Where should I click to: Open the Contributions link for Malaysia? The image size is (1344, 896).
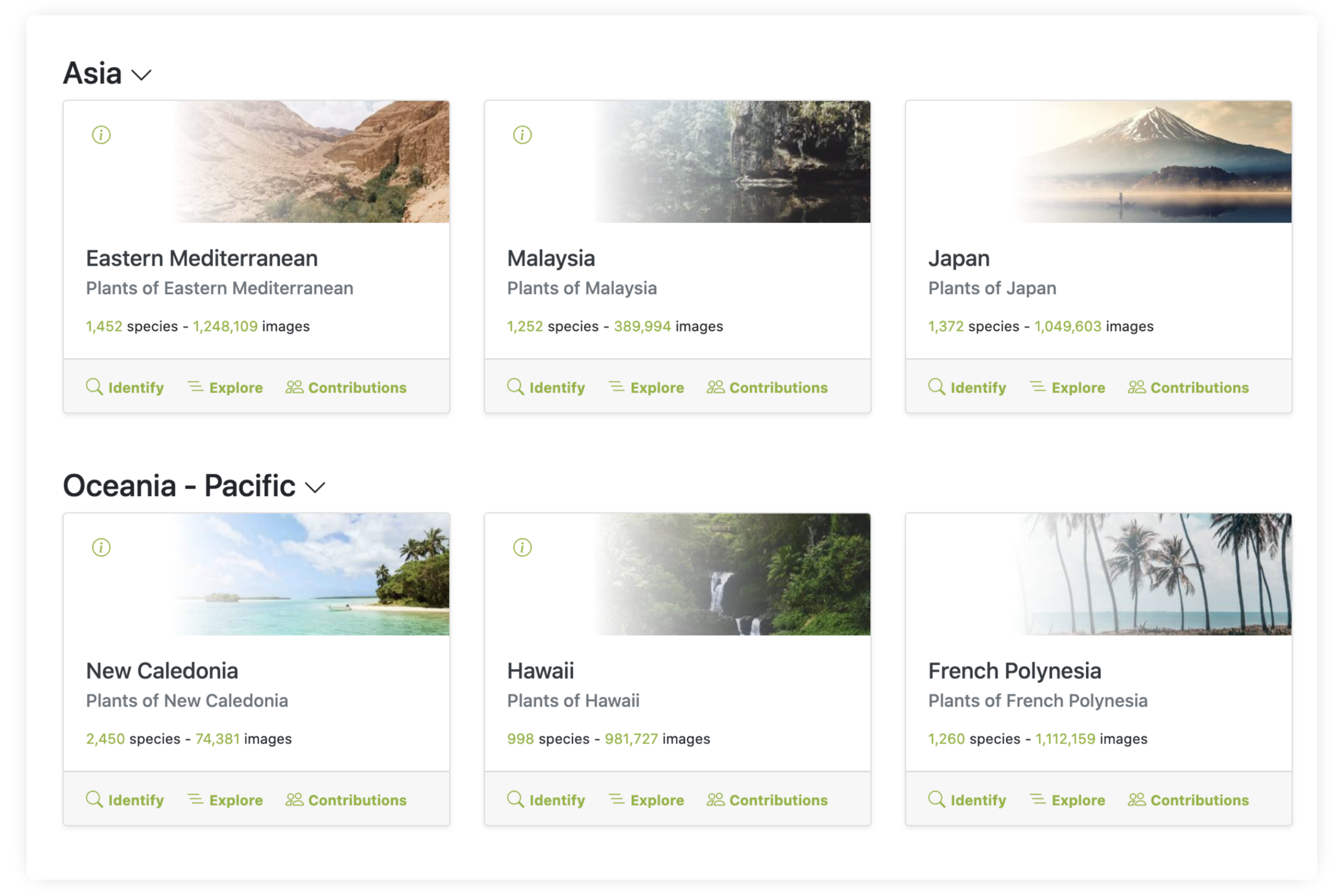coord(767,388)
